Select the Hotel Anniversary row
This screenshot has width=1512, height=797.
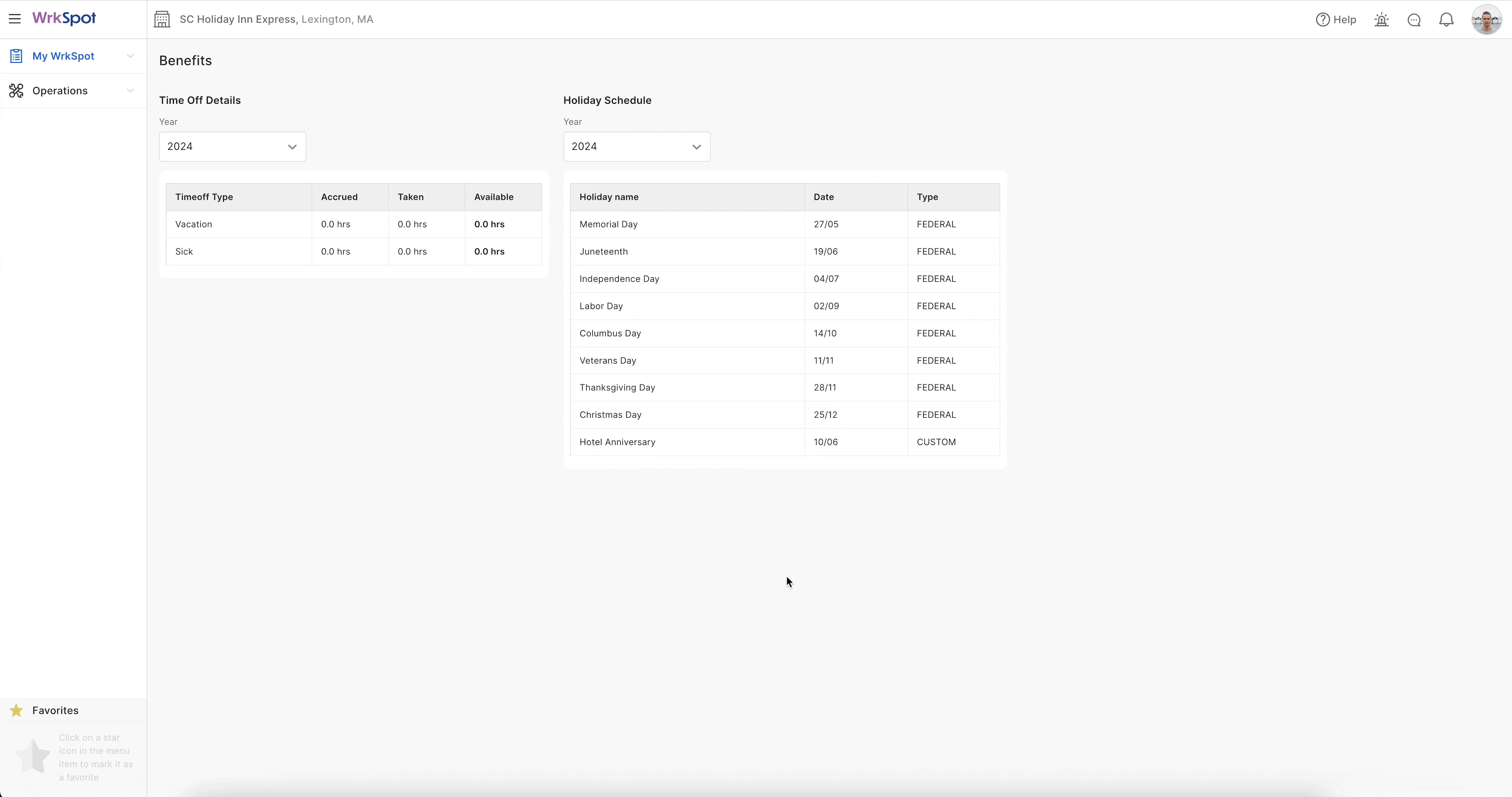pos(785,442)
